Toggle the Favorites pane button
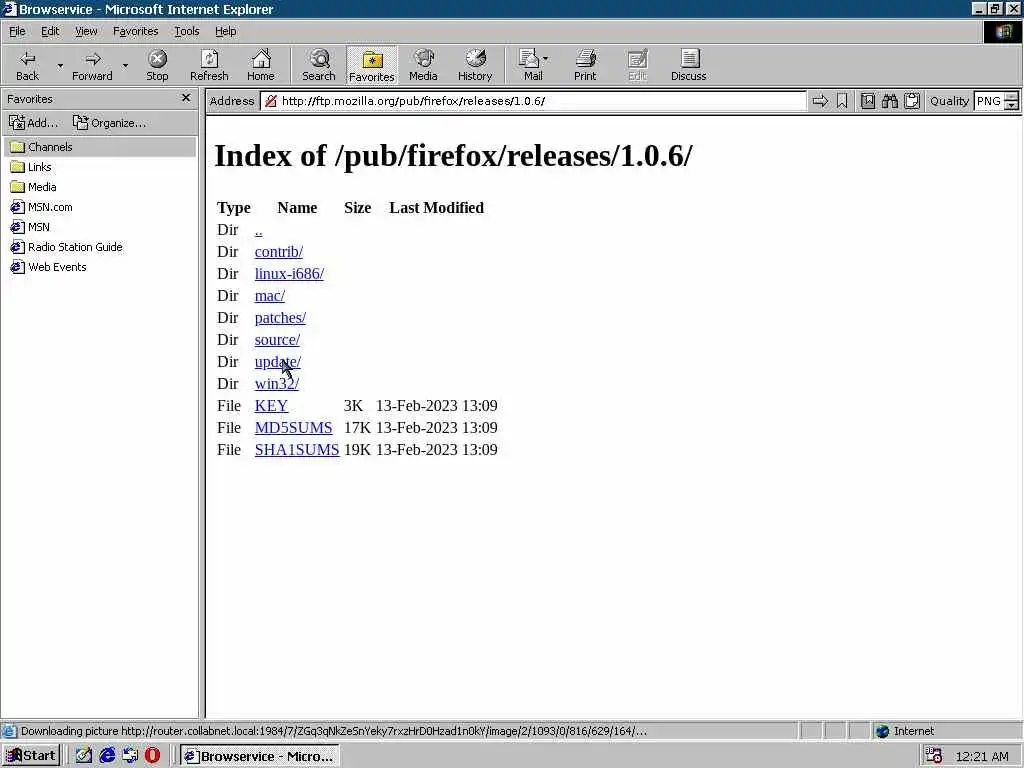 (x=372, y=65)
